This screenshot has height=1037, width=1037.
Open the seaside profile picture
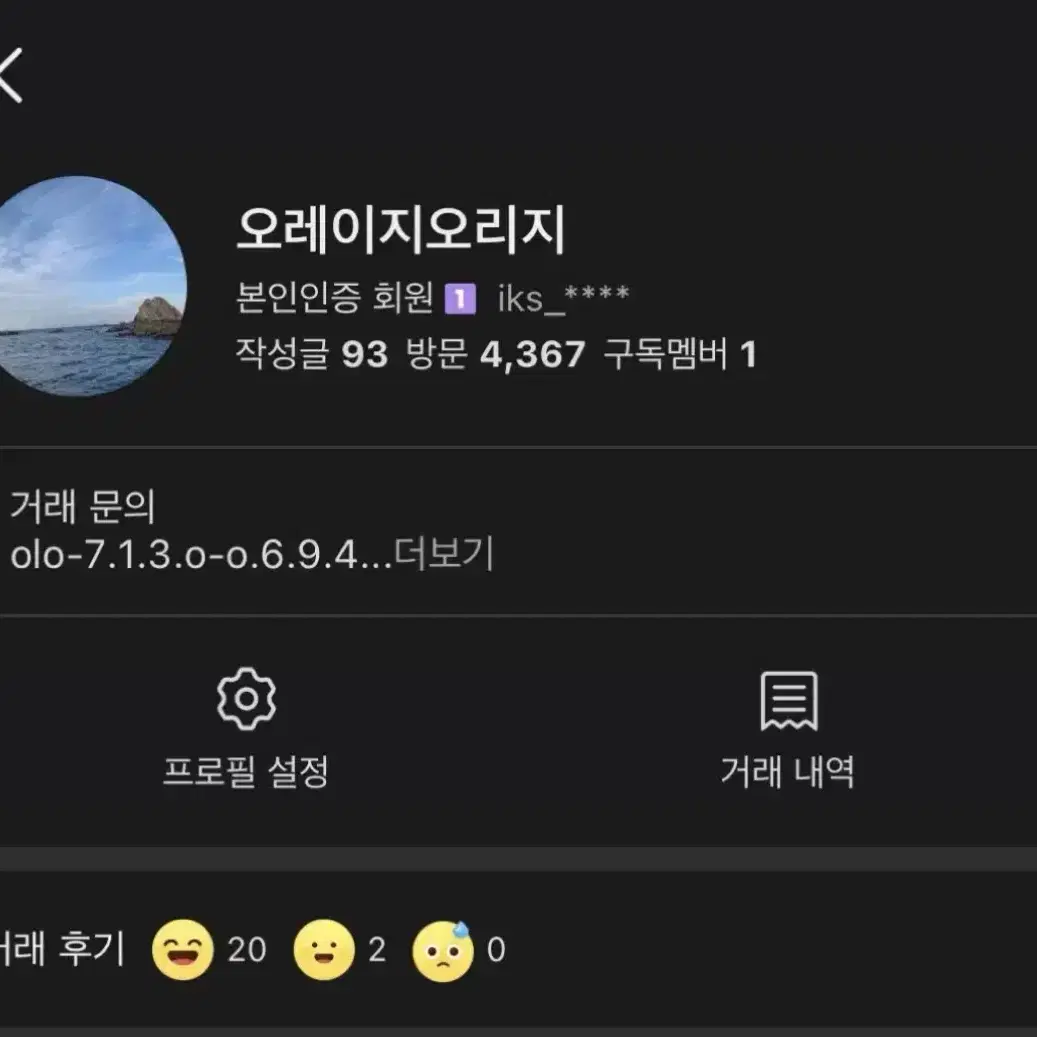(x=83, y=286)
